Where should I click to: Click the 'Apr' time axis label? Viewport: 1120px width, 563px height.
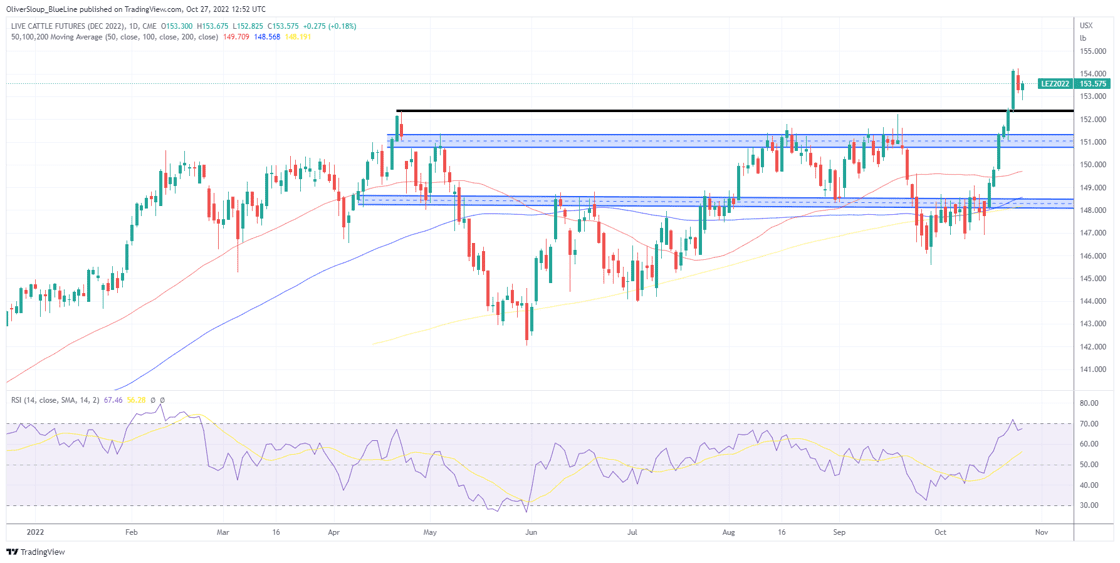coord(334,533)
